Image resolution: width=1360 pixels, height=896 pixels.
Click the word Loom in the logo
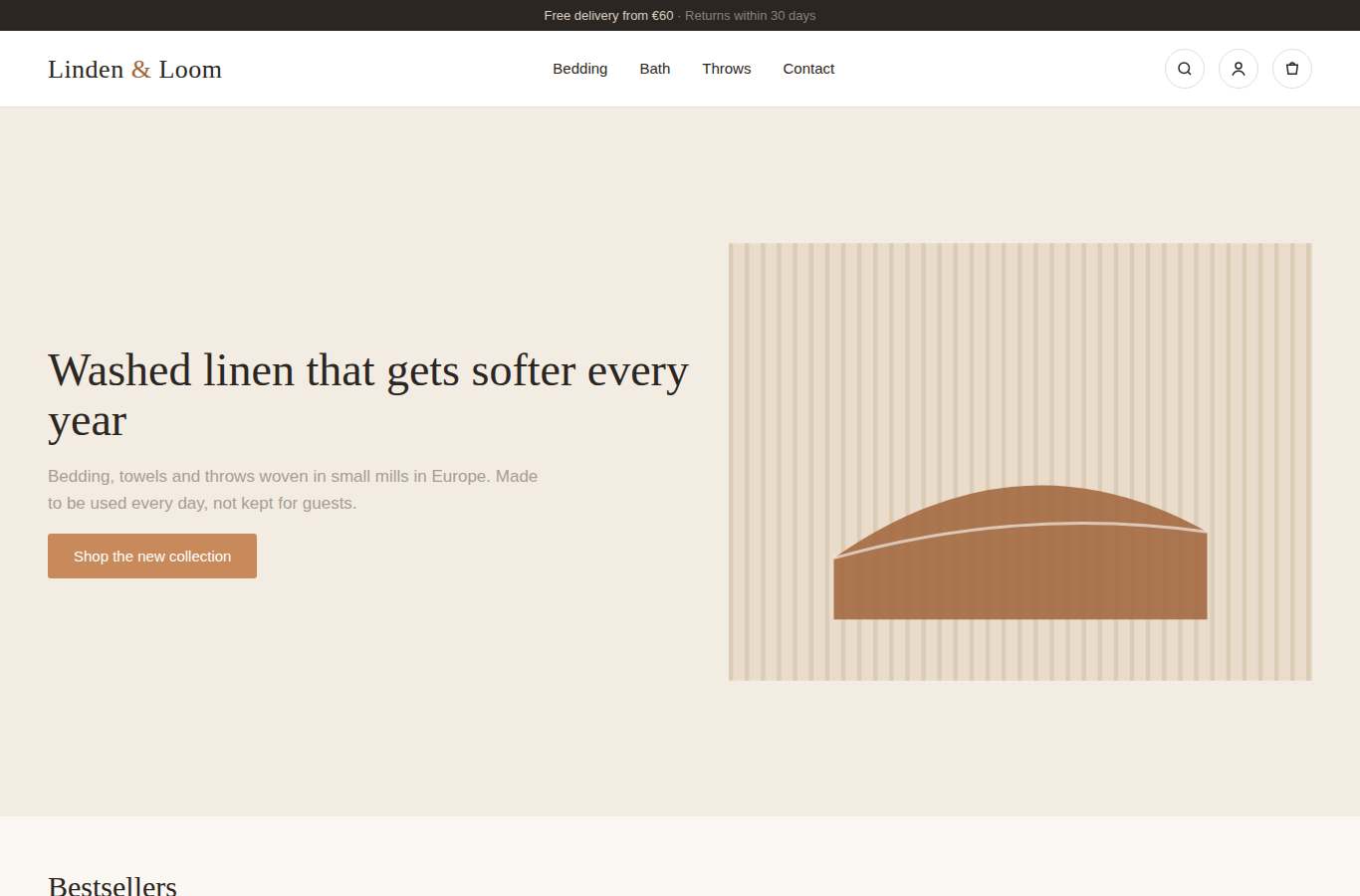pos(190,69)
